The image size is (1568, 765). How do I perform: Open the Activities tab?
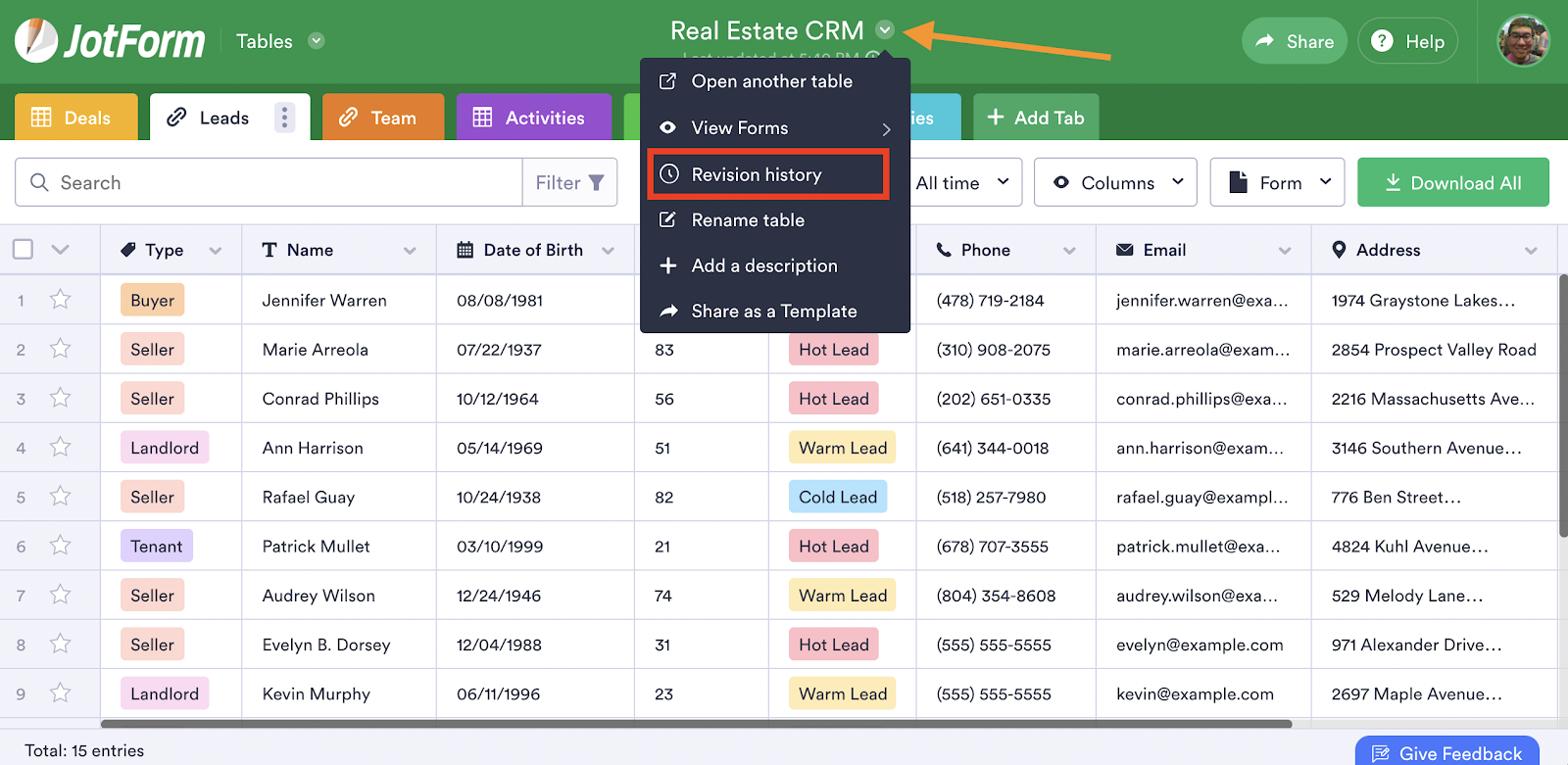[534, 118]
